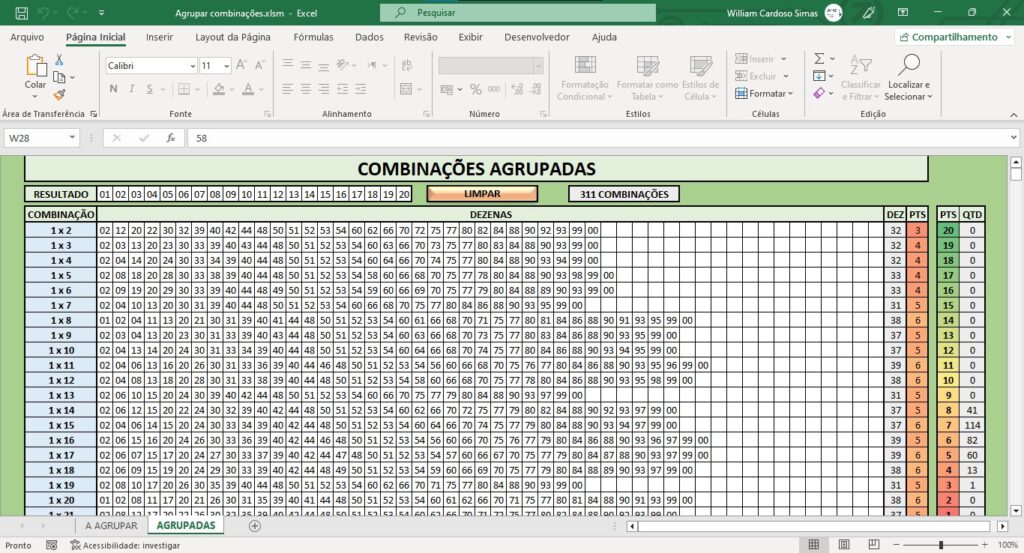The height and width of the screenshot is (553, 1024).
Task: Click the Cut scissors icon
Action: pyautogui.click(x=59, y=60)
